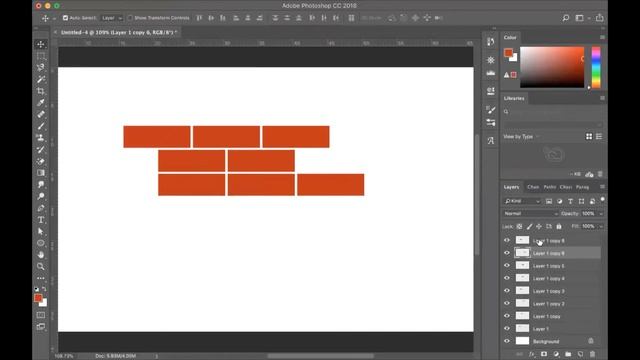Open the Kind filter dropdown
Screen dimensions: 640x360
pyautogui.click(x=522, y=201)
